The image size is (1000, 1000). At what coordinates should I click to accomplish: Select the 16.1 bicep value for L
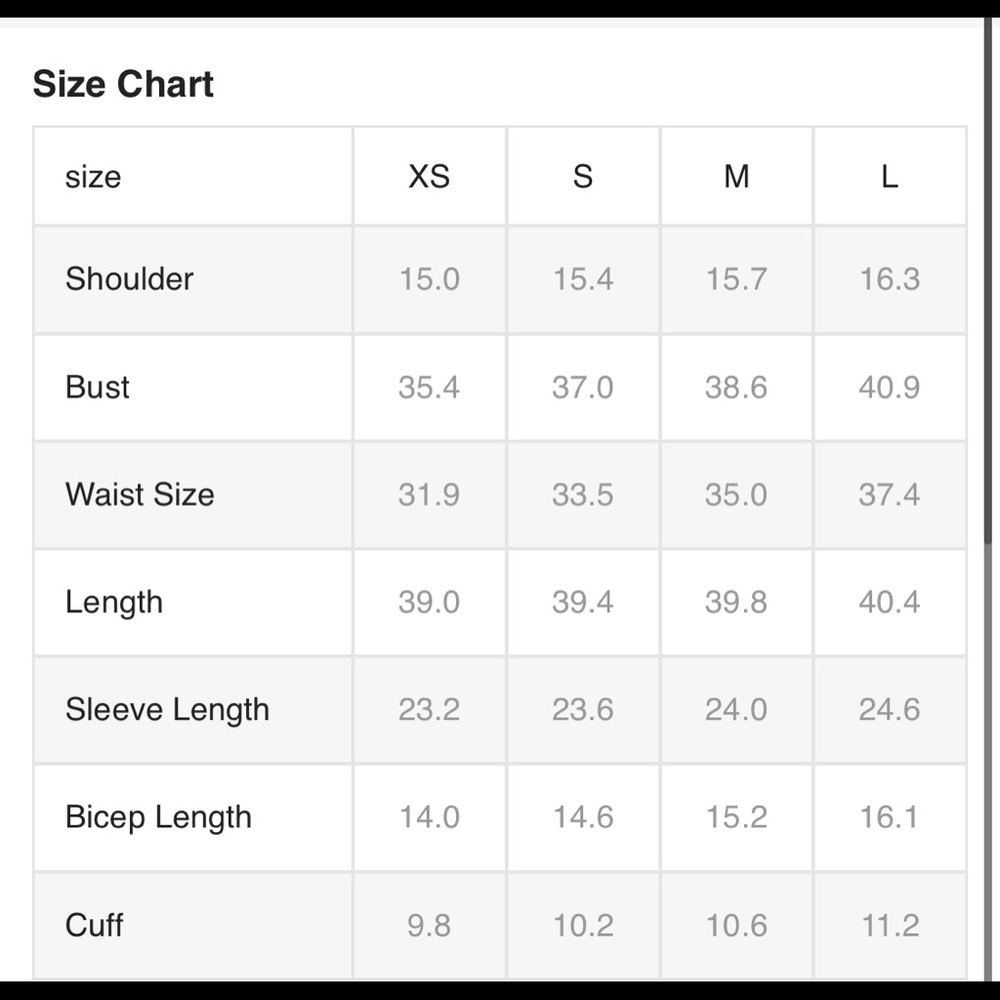pos(889,817)
